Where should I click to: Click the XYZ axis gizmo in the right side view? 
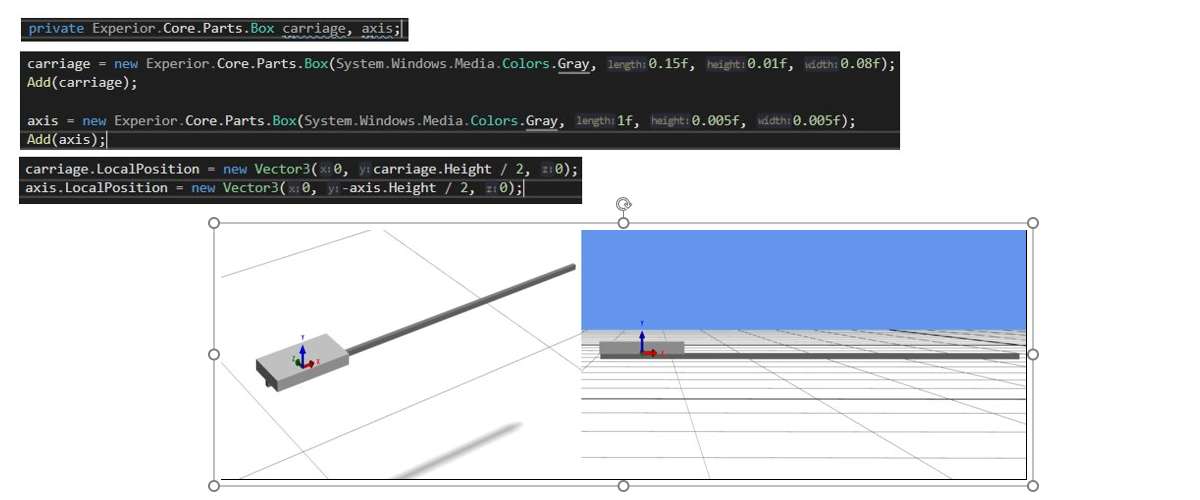[645, 340]
